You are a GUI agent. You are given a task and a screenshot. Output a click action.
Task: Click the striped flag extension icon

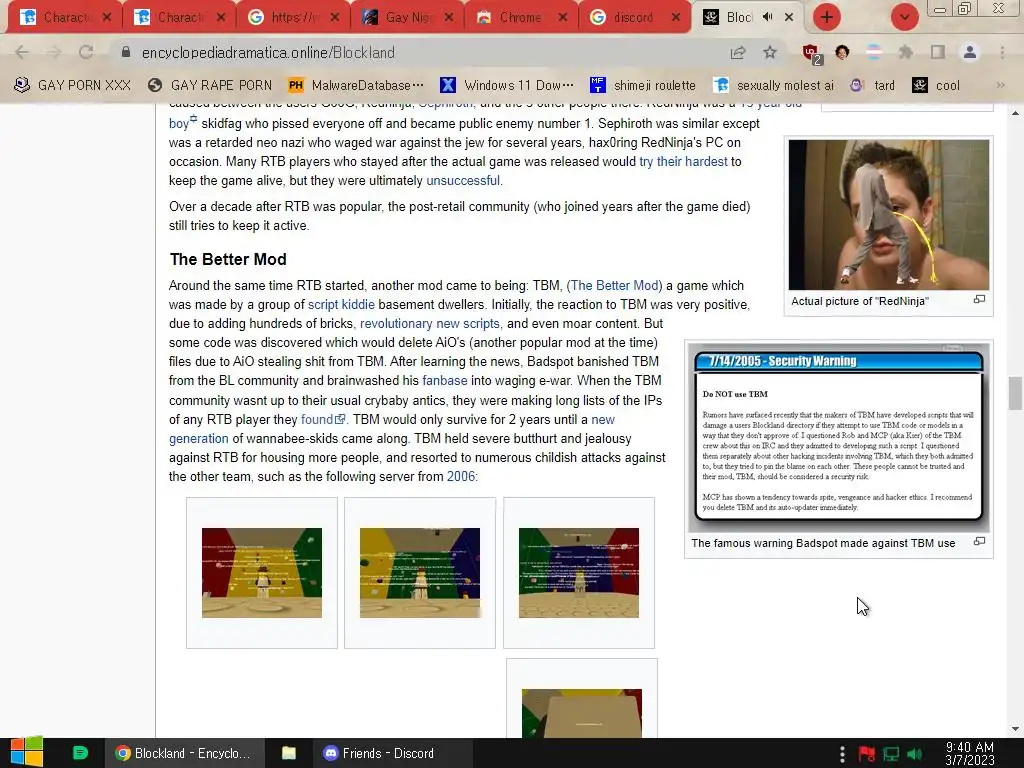873,52
